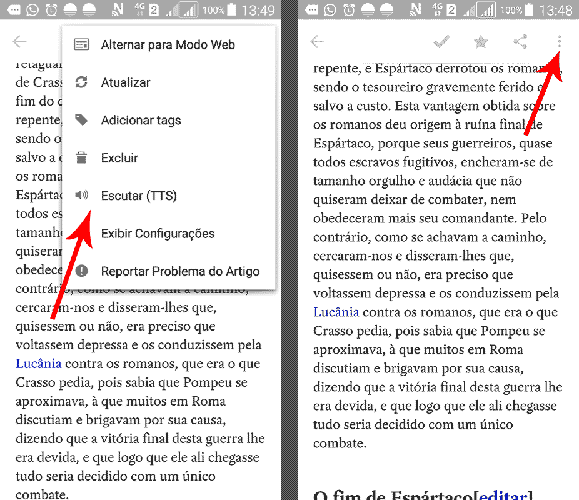Tap the NFC icon in the right status bar
The width and height of the screenshot is (579, 500).
[415, 10]
